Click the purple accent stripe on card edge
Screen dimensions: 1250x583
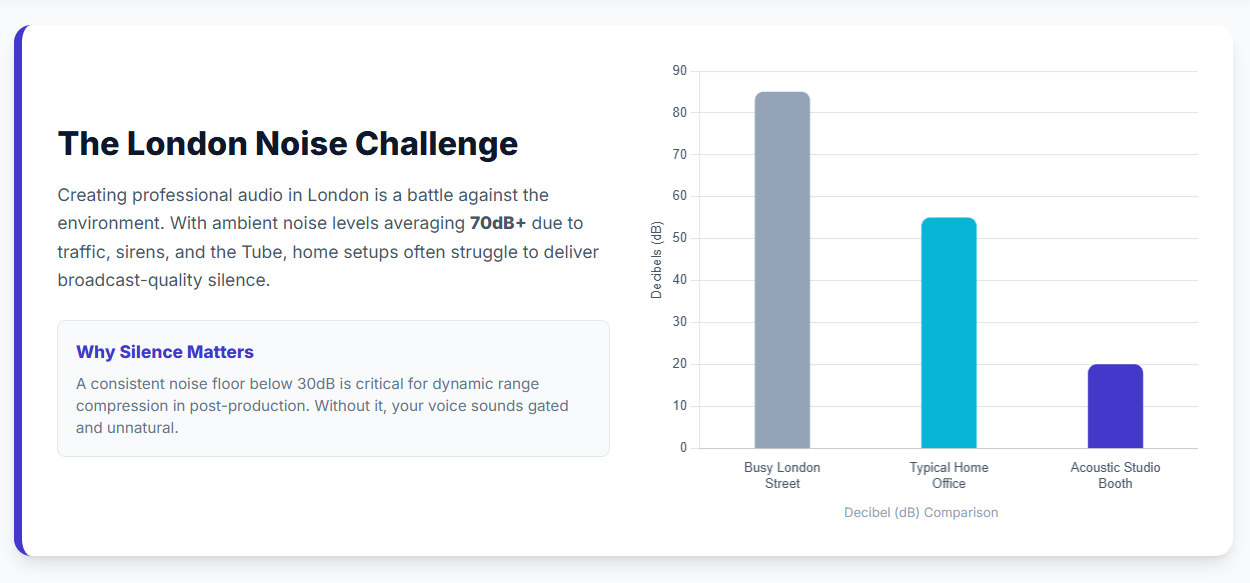pos(18,290)
